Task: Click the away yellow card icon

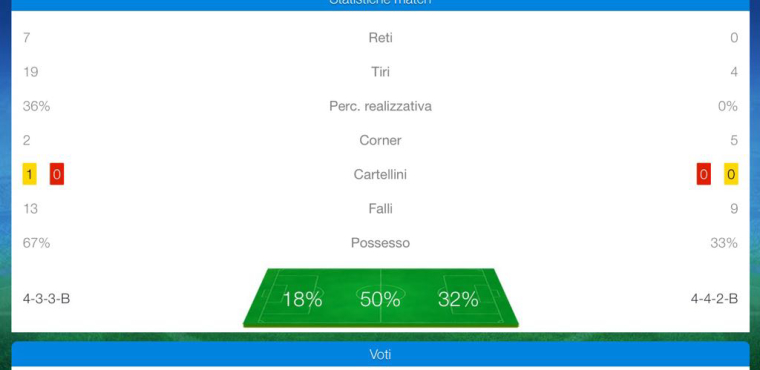Action: [x=731, y=175]
